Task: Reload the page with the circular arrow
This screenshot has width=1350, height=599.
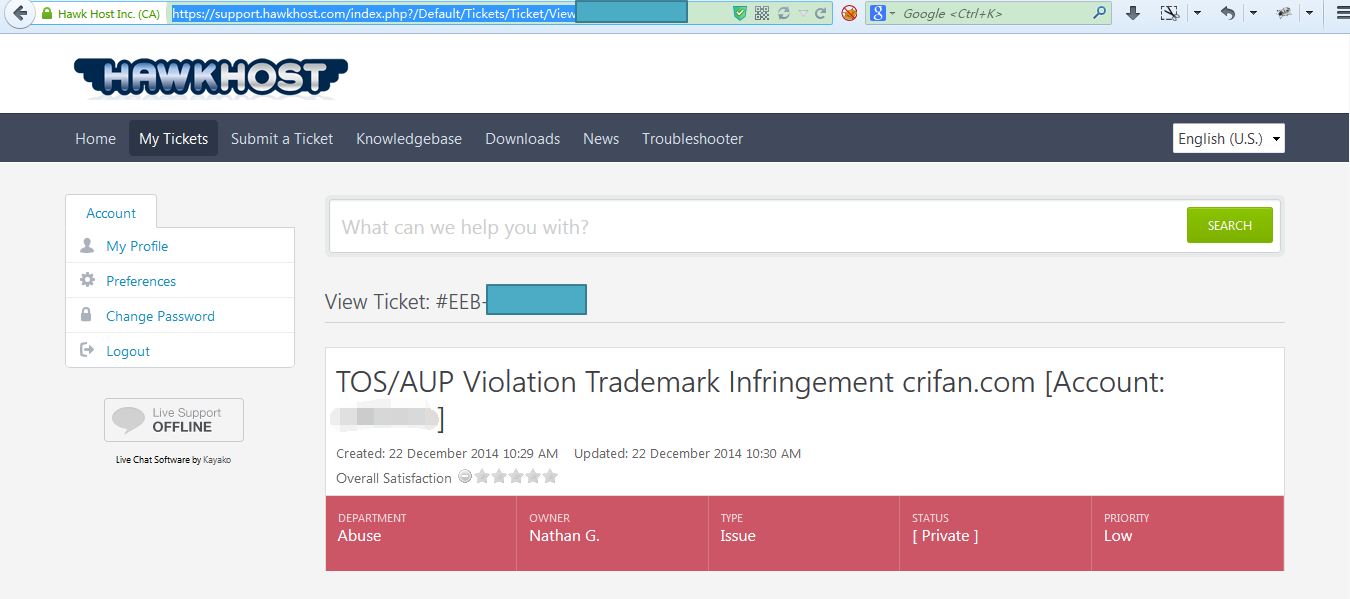Action: click(x=821, y=14)
